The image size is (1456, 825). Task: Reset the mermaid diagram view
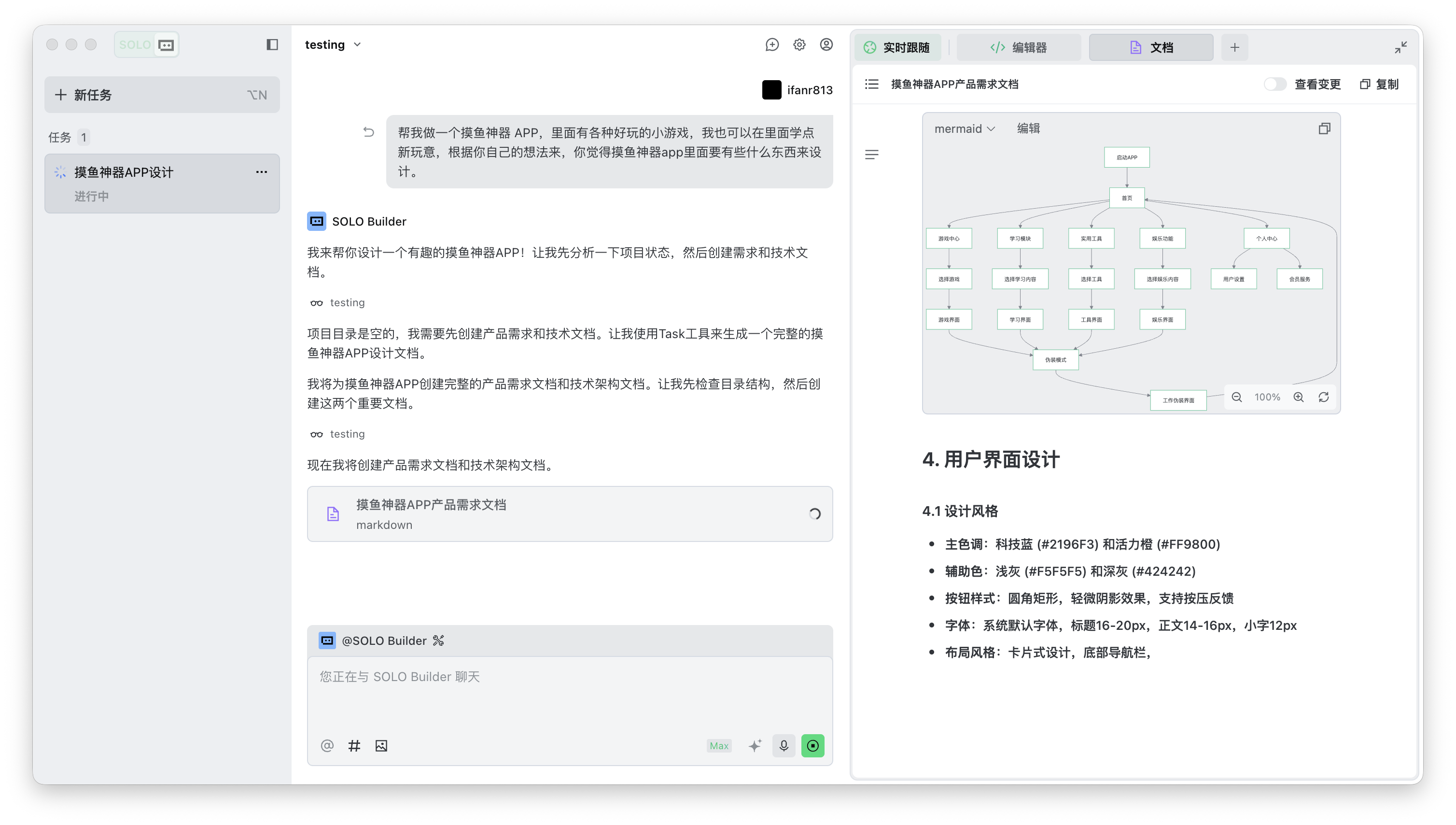click(1323, 397)
